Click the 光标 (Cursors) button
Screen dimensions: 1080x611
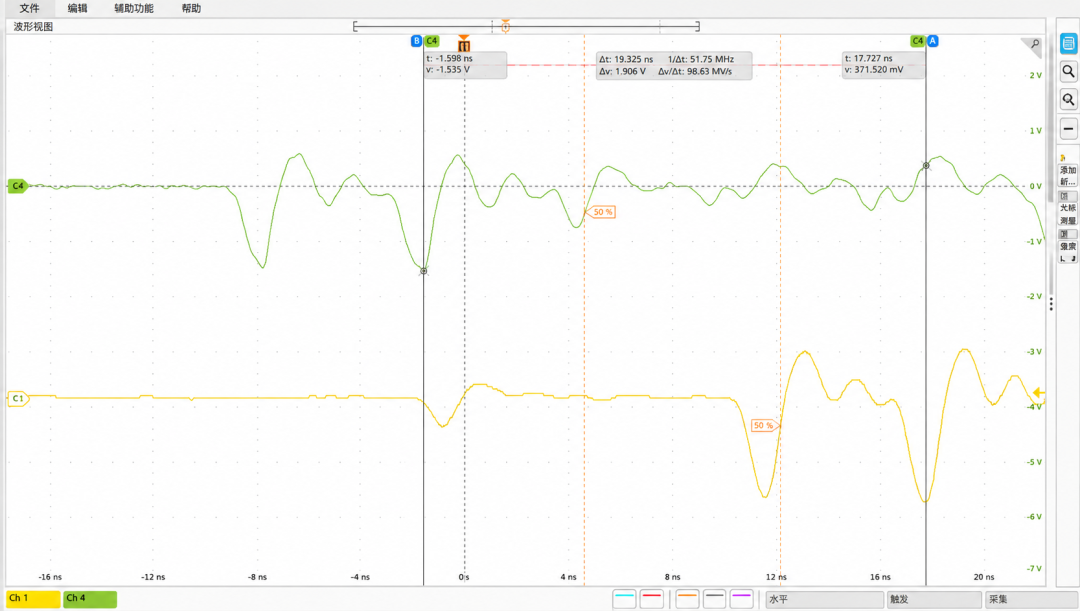(x=1068, y=207)
